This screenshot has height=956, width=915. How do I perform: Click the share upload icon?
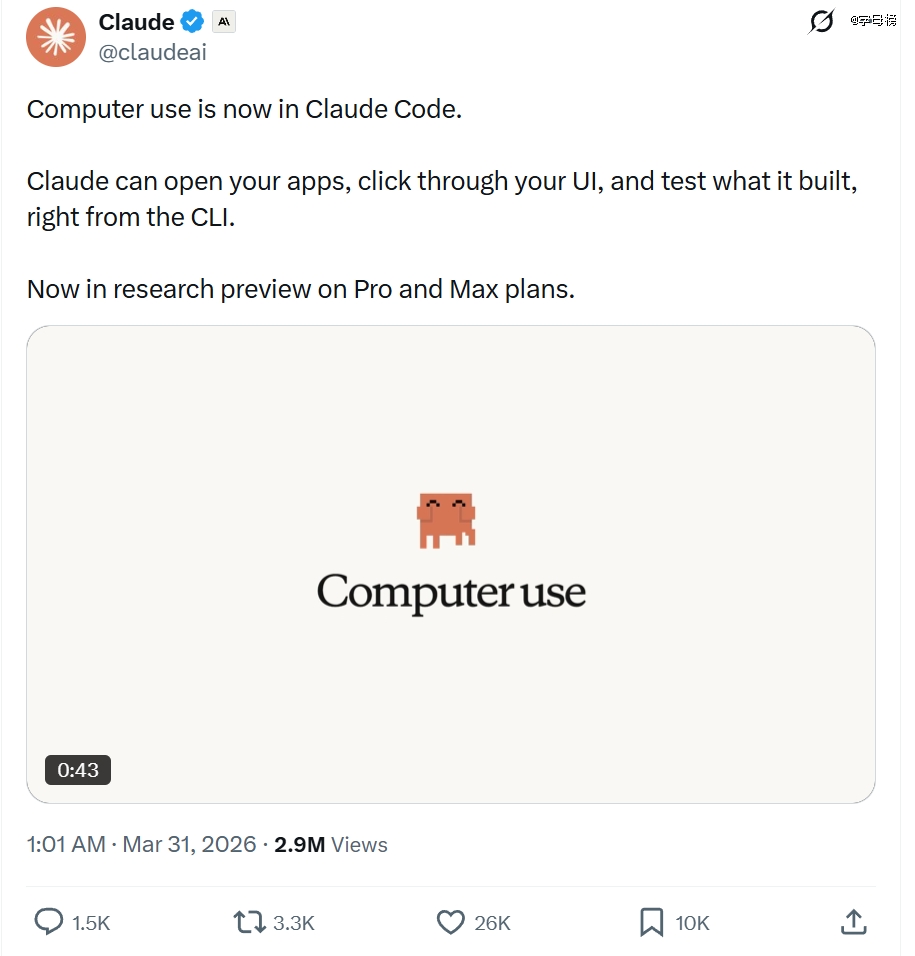[x=853, y=922]
